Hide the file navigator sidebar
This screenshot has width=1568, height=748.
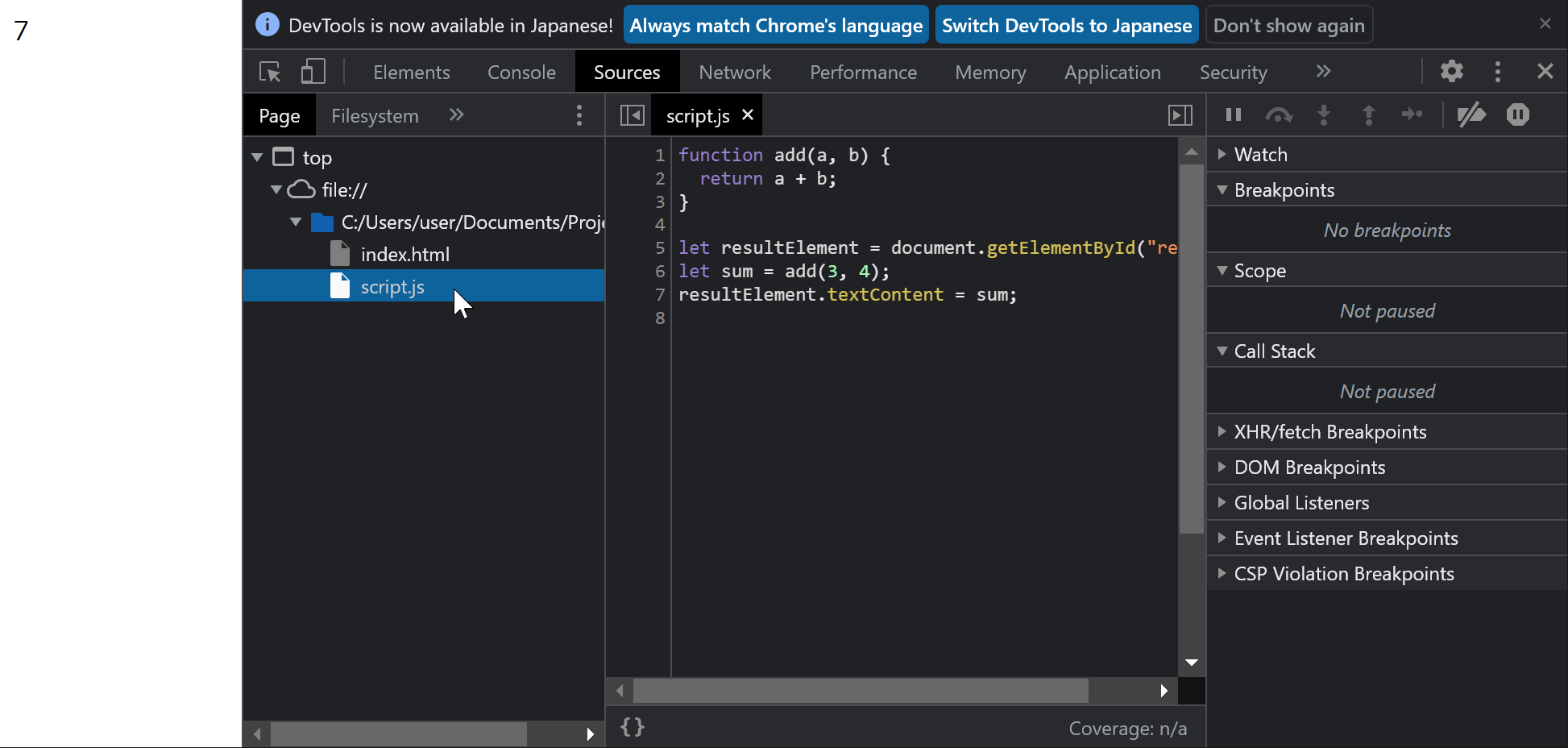(633, 116)
